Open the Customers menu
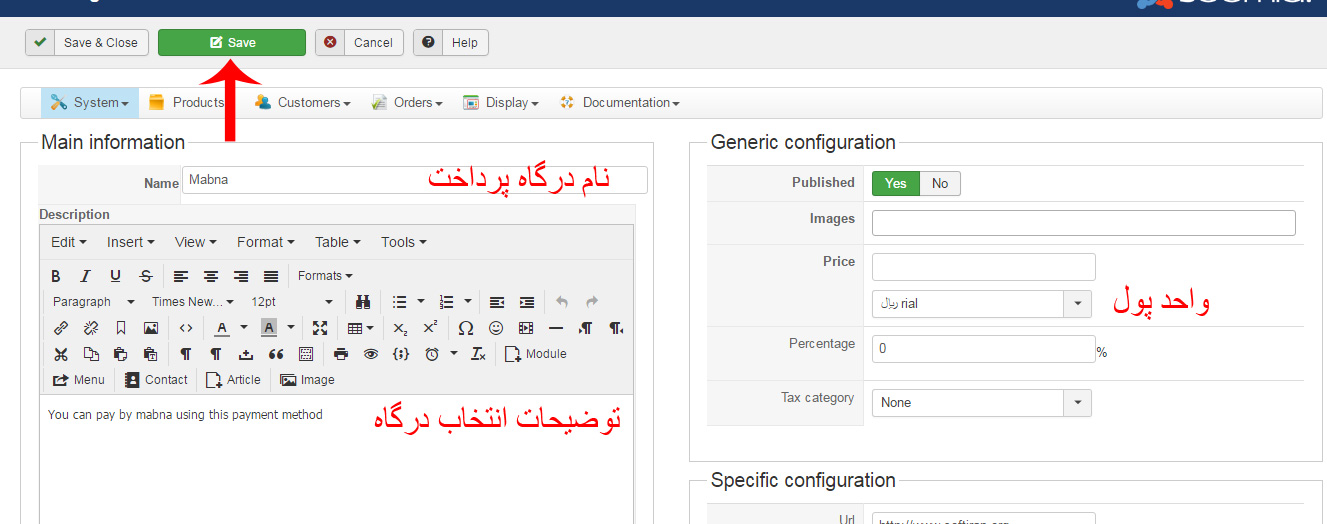The image size is (1327, 524). 303,103
